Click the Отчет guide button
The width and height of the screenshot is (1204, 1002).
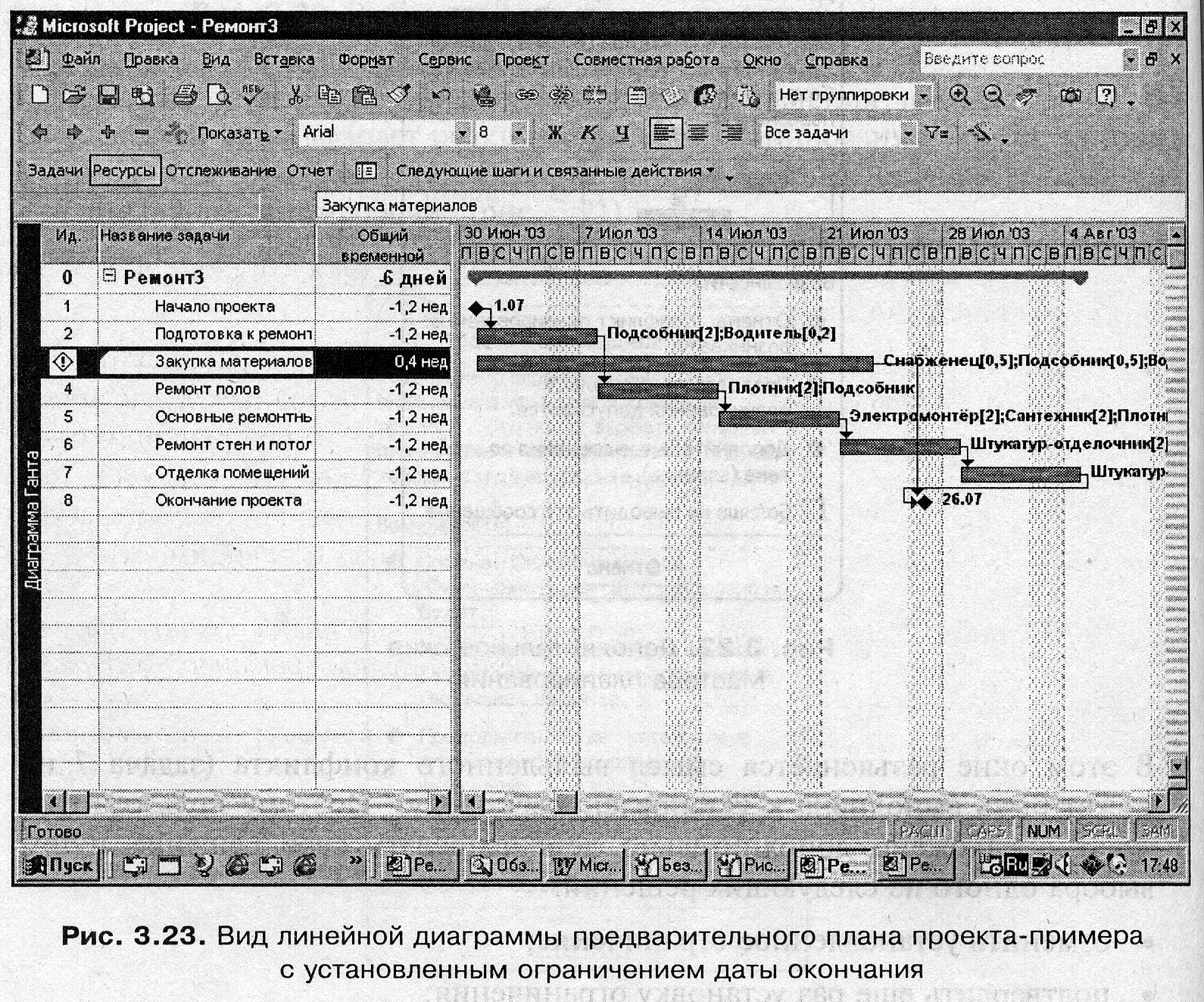point(310,170)
